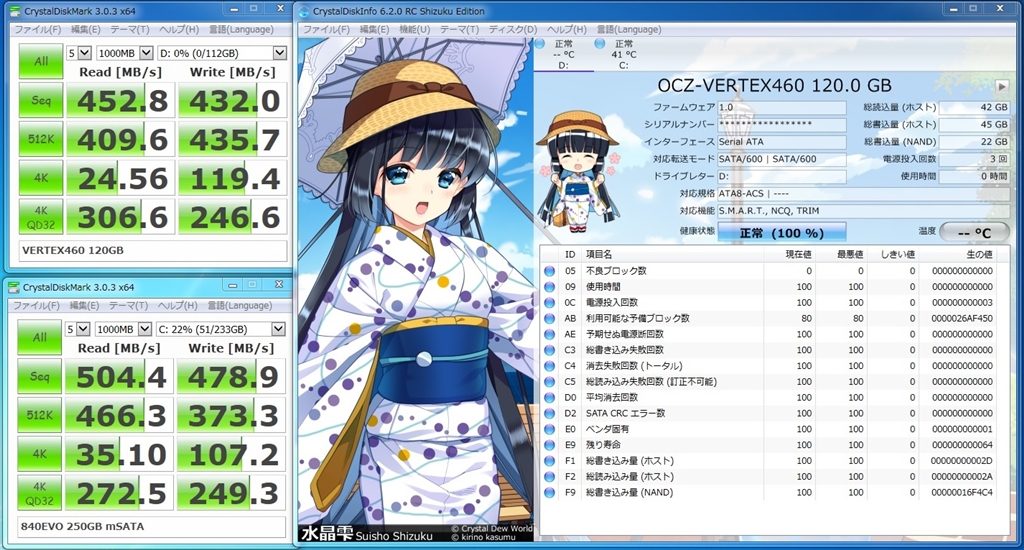Open 言語(Language) menu in bottom CrystalDiskMark window

point(240,306)
